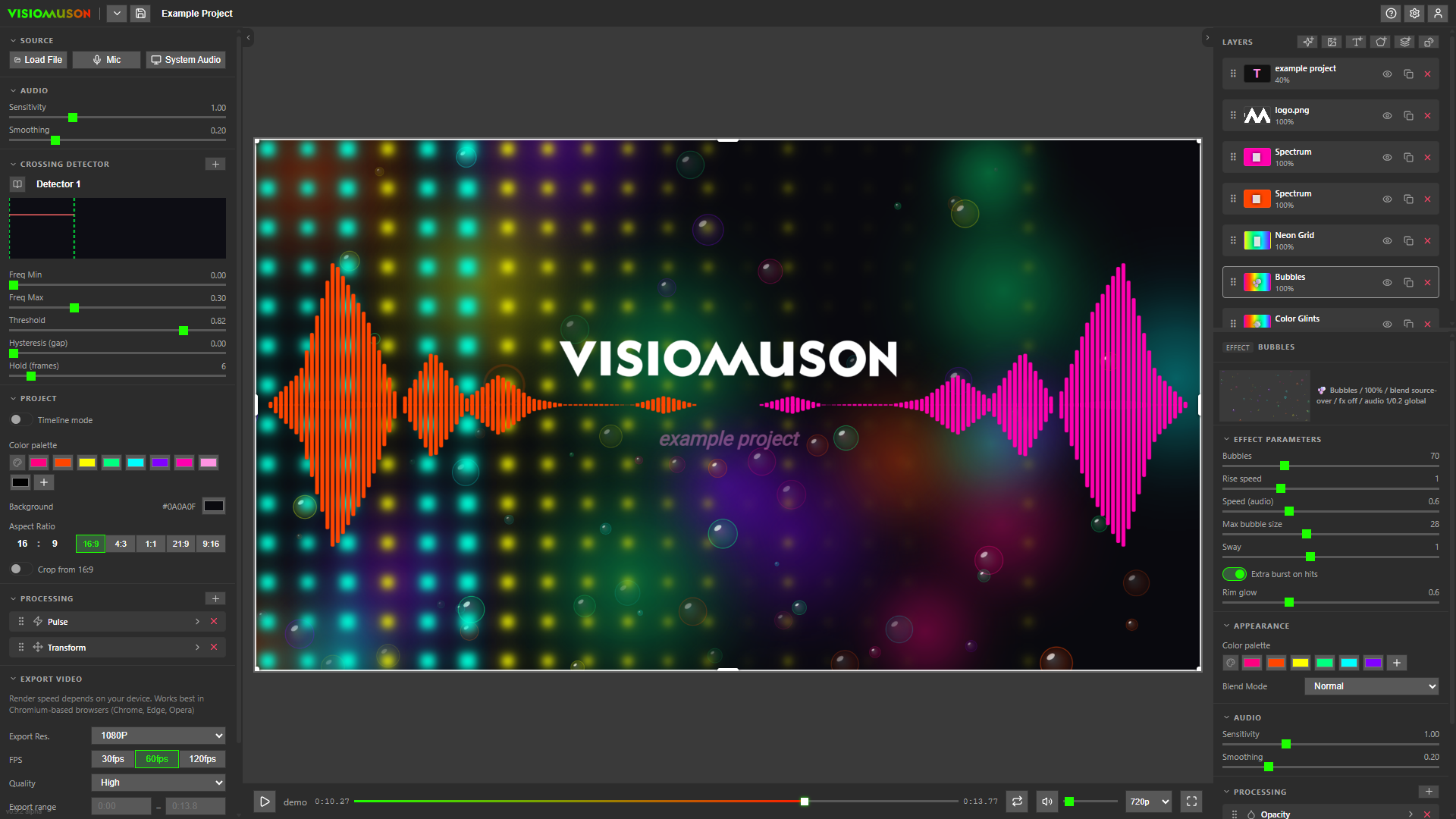Open Blend Mode Normal dropdown
Screen dimensions: 1456x819
1372,686
